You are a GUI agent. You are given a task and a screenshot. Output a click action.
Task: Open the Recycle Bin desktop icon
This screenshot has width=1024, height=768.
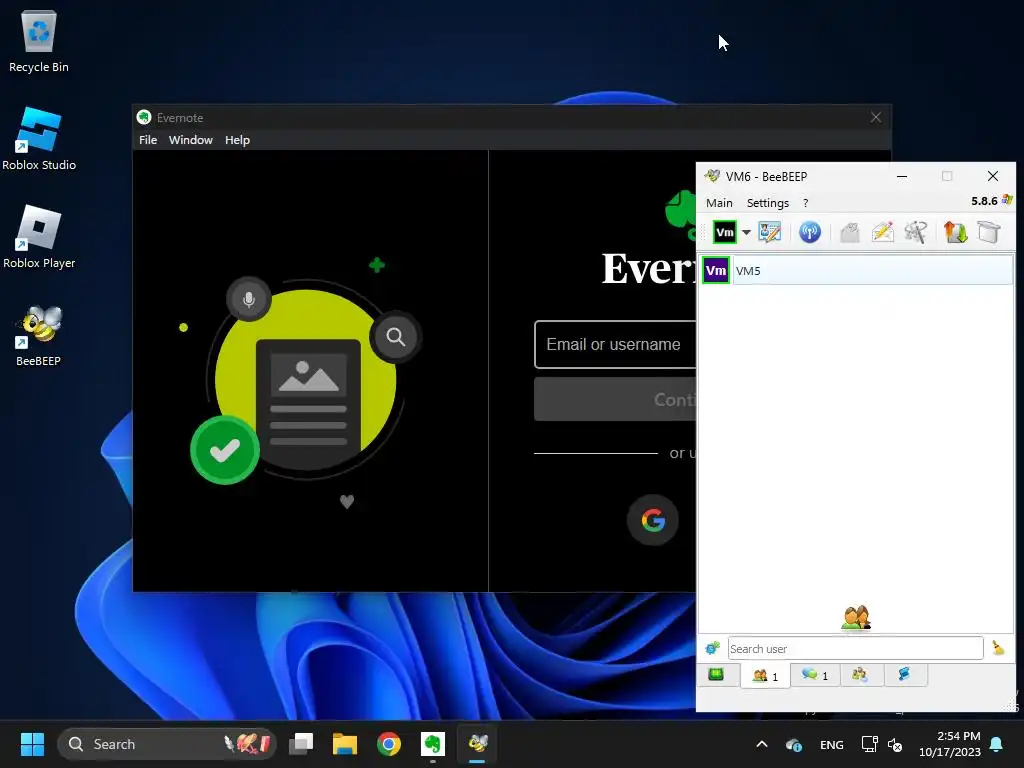[39, 42]
